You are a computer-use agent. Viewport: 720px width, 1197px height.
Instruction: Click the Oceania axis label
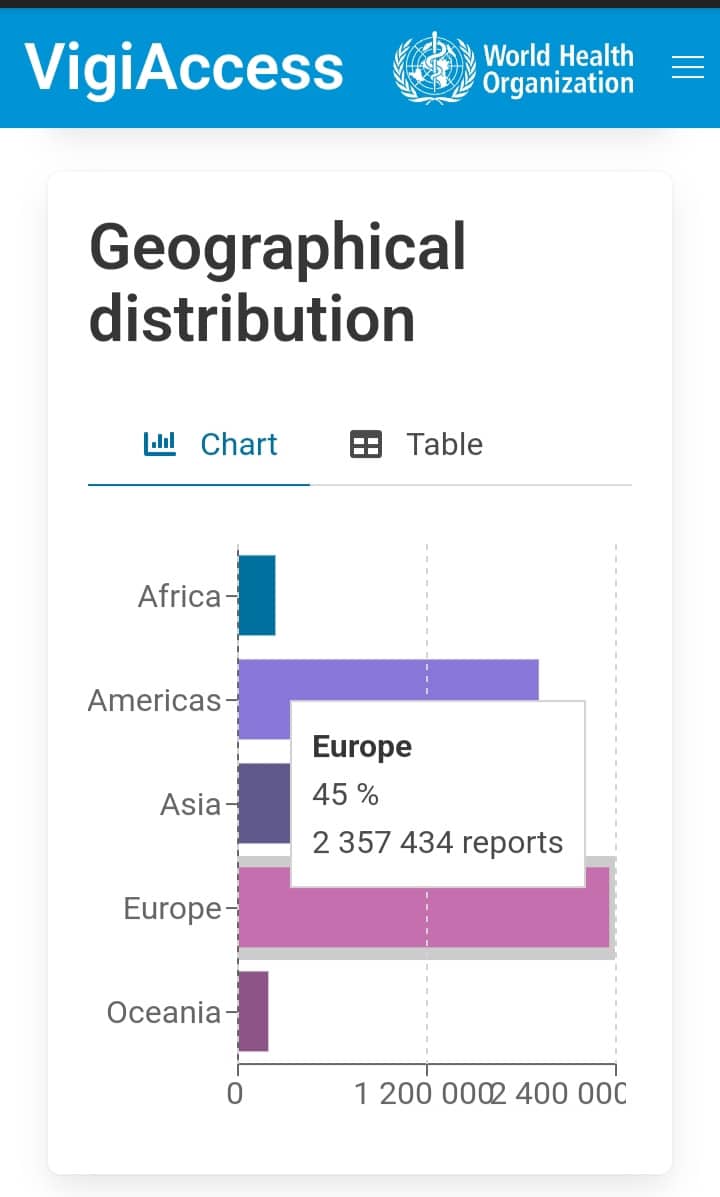(x=163, y=1012)
